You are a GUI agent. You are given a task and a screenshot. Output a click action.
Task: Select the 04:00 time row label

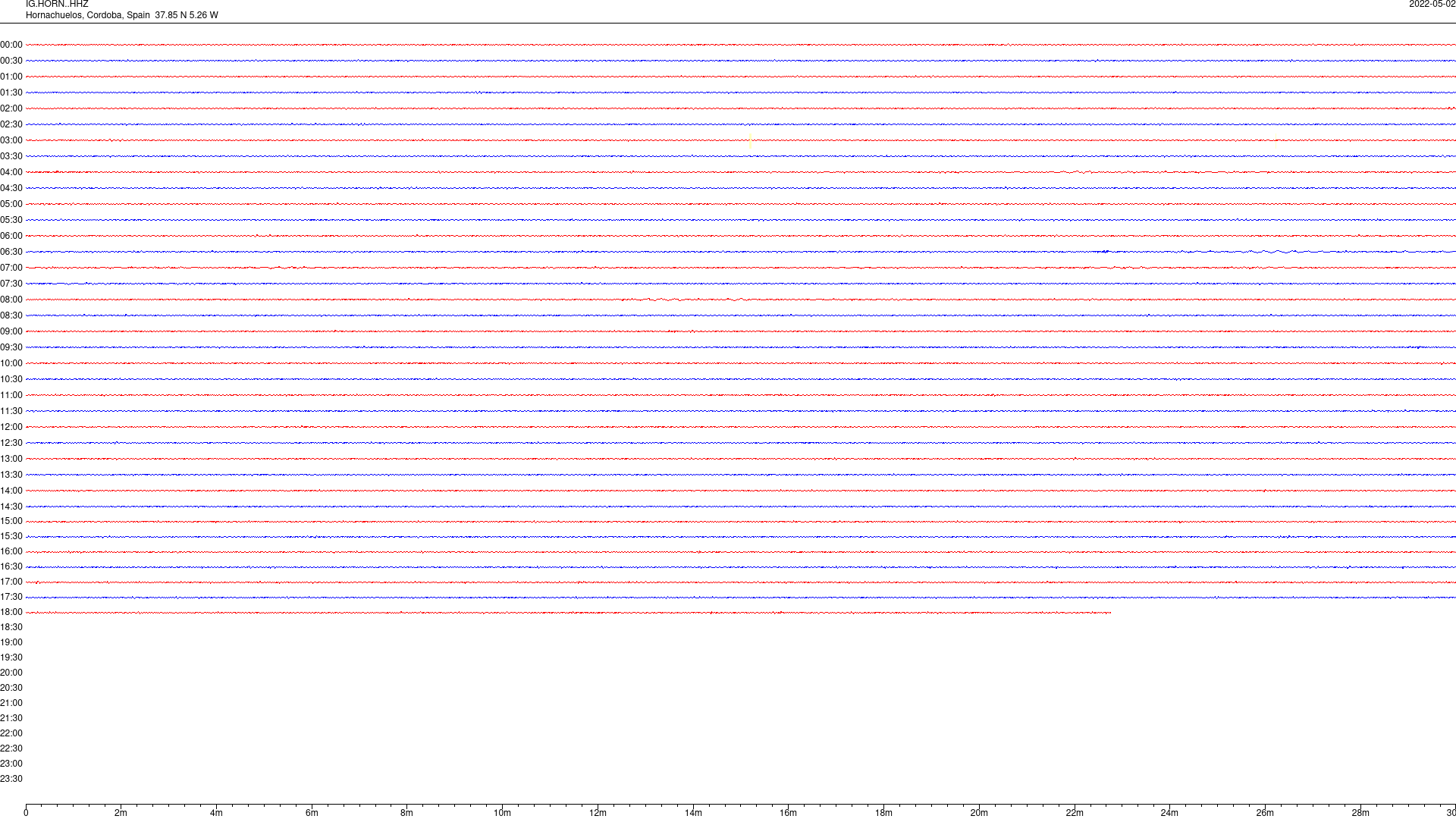click(x=11, y=172)
